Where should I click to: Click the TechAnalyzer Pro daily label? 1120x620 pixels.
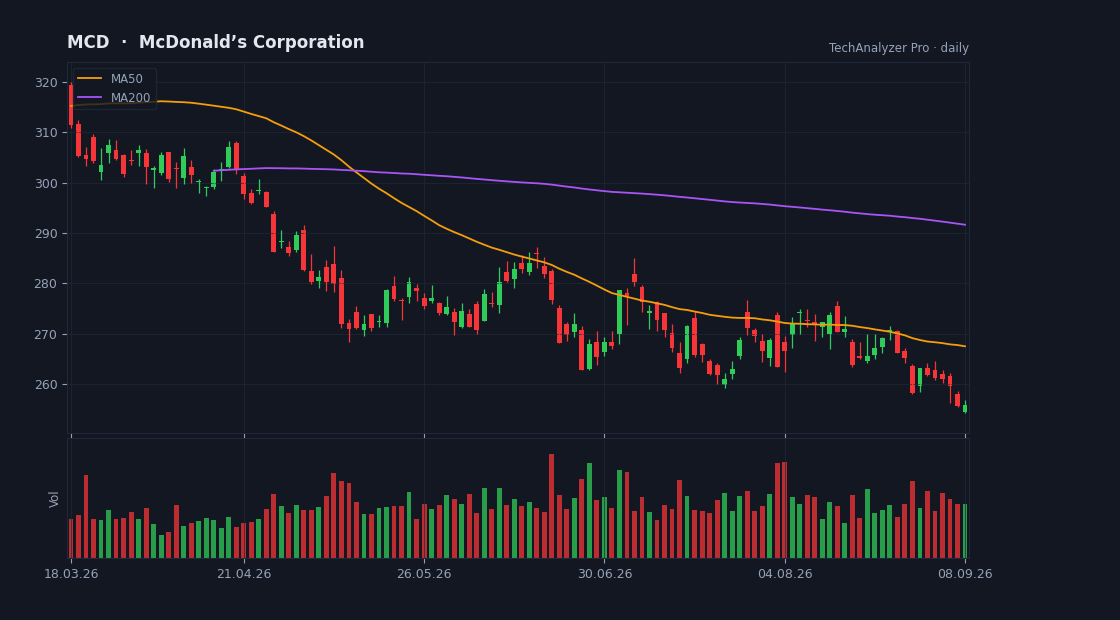click(x=899, y=48)
